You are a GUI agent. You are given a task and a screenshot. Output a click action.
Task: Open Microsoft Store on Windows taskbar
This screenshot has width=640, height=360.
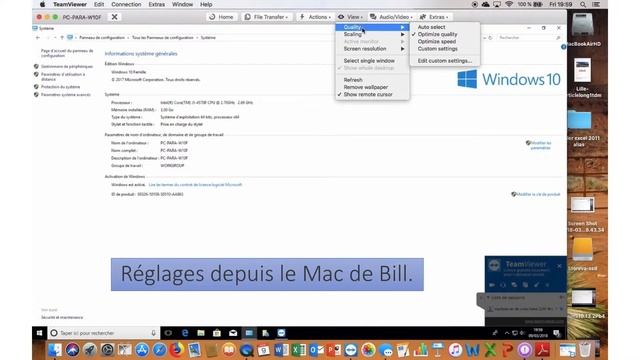click(217, 333)
